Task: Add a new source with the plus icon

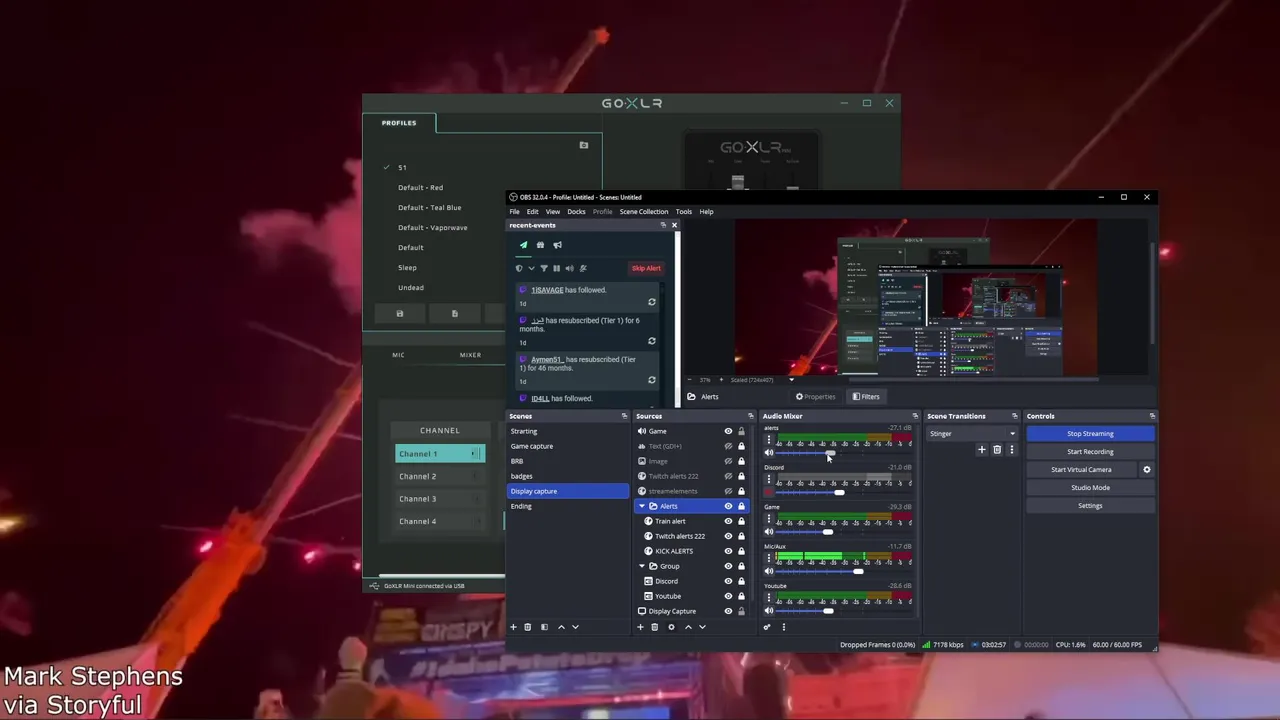Action: pos(641,627)
